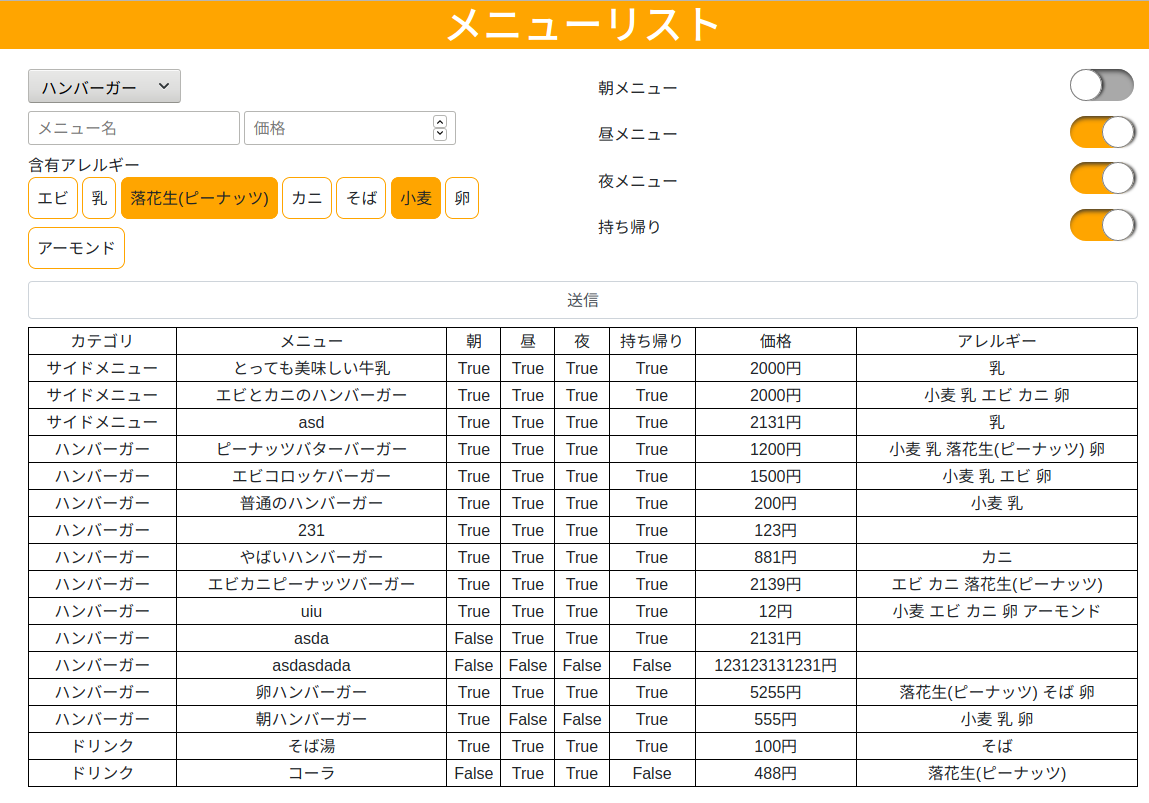
Task: Deselect the 落花生(ピーナッツ) allergy filter
Action: pos(199,198)
